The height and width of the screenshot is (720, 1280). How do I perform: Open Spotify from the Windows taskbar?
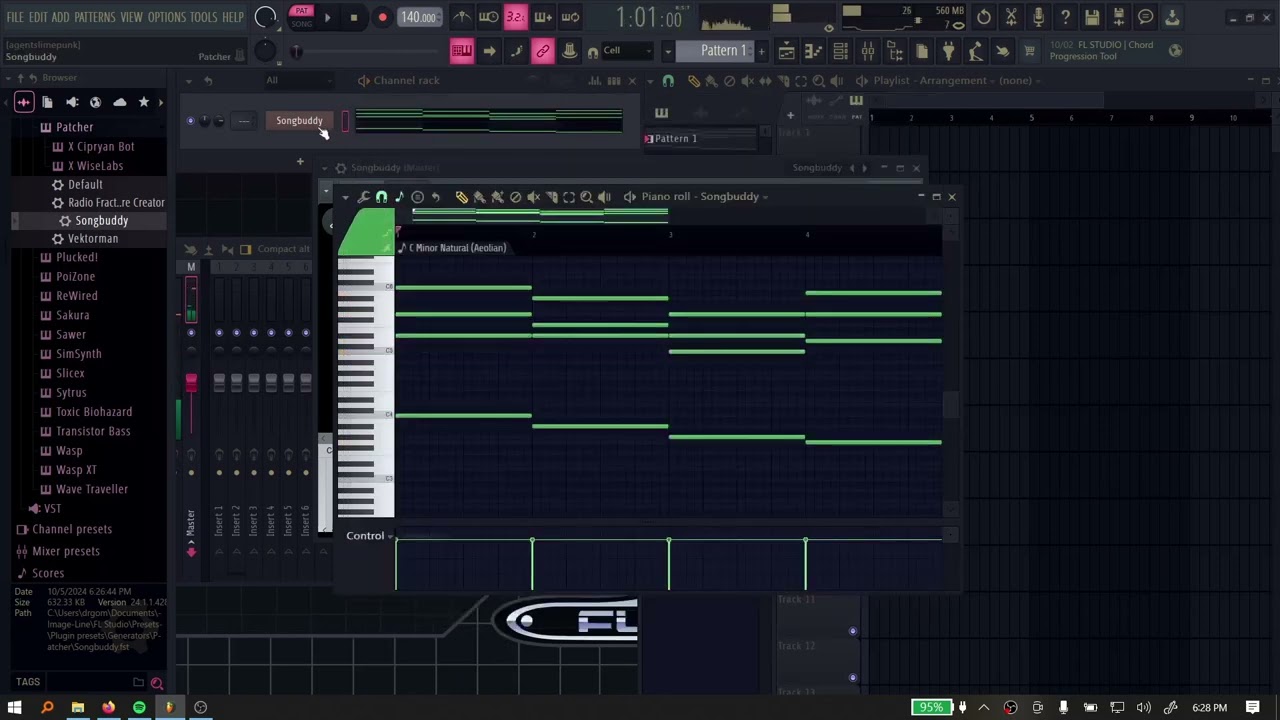point(139,707)
